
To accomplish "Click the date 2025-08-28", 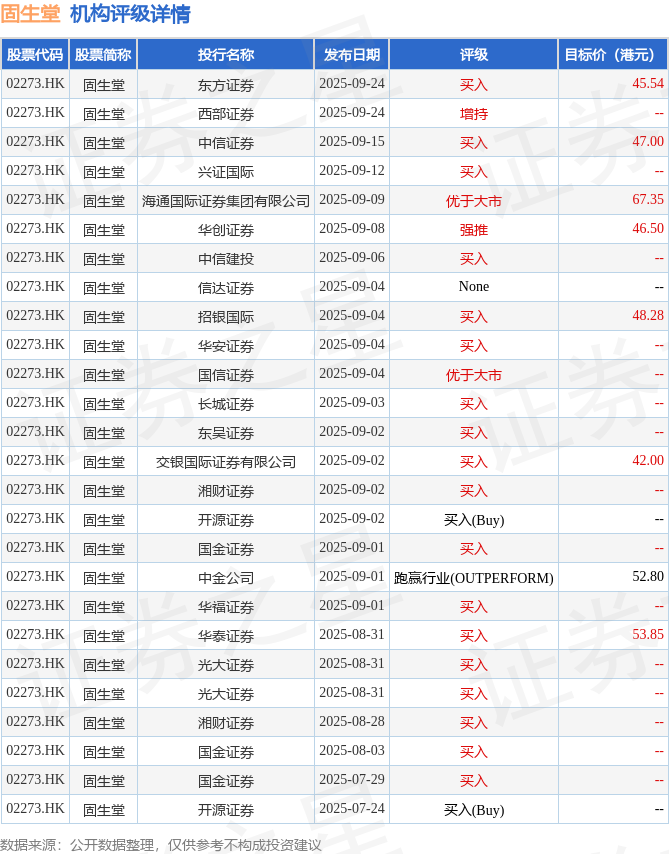I will point(351,721).
